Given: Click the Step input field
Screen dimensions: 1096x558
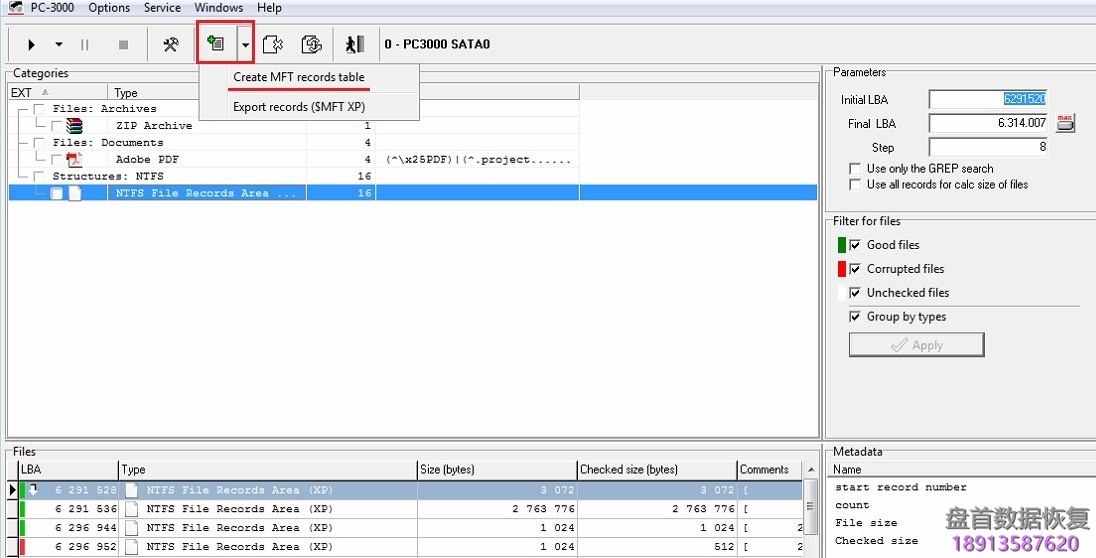Looking at the screenshot, I should [x=988, y=147].
